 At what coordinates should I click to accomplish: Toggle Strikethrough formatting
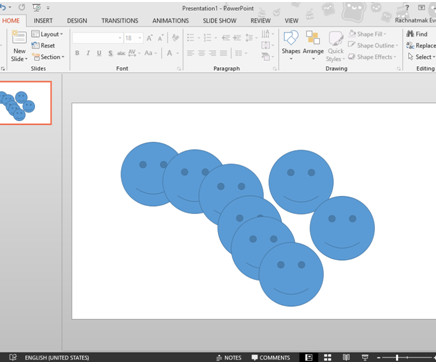[x=121, y=53]
